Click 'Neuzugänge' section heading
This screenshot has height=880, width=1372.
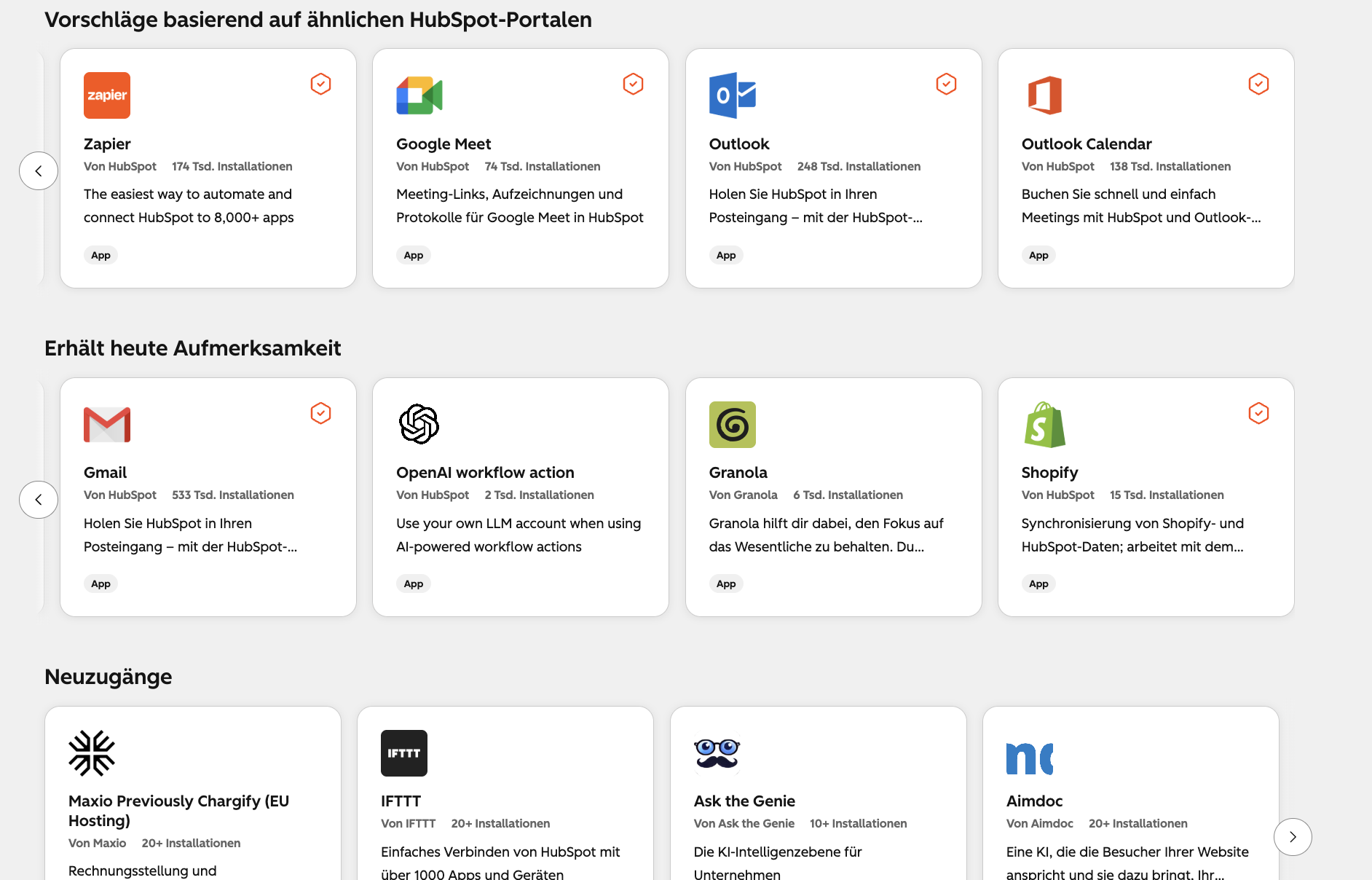(109, 677)
